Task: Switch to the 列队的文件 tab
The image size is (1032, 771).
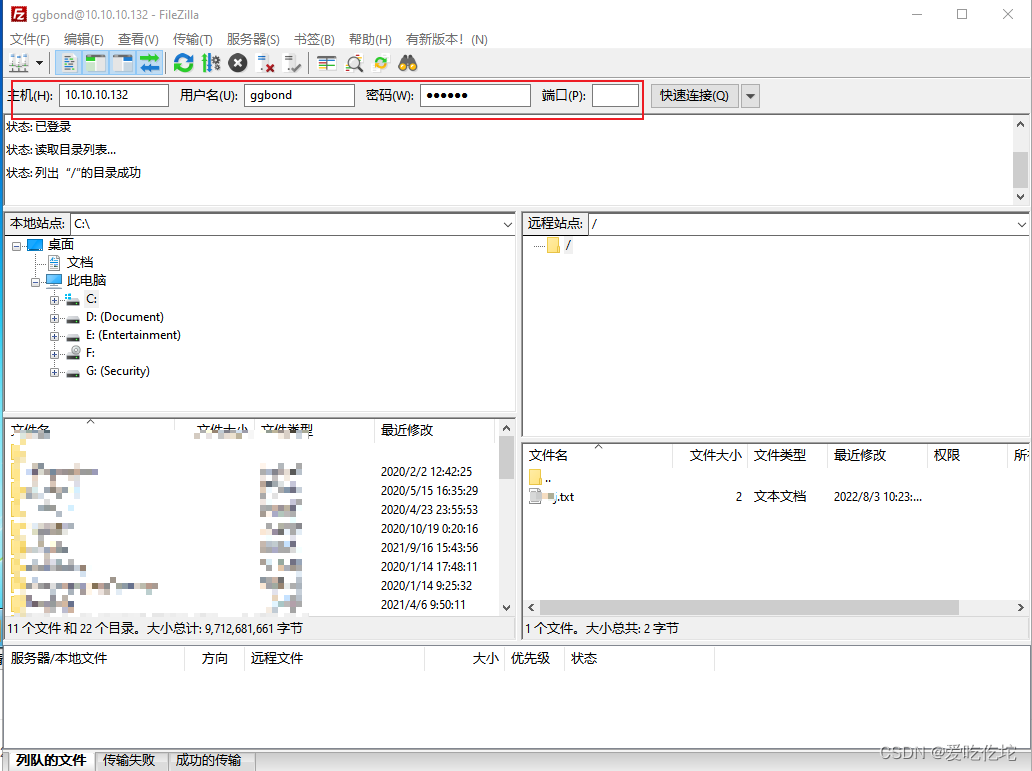Action: [51, 760]
